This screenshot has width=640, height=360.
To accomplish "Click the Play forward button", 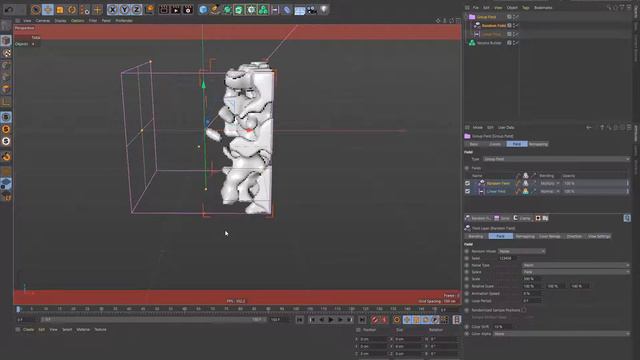I will point(331,320).
